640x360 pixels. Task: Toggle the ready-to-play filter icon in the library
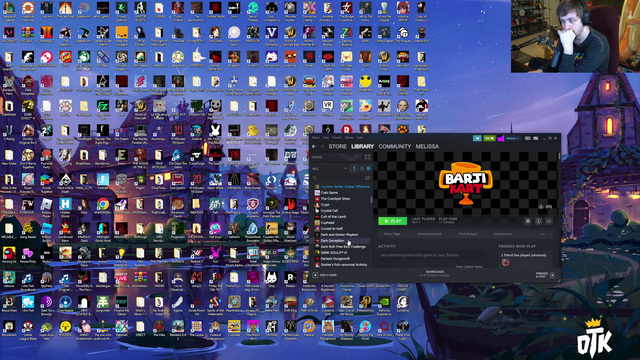coord(369,168)
